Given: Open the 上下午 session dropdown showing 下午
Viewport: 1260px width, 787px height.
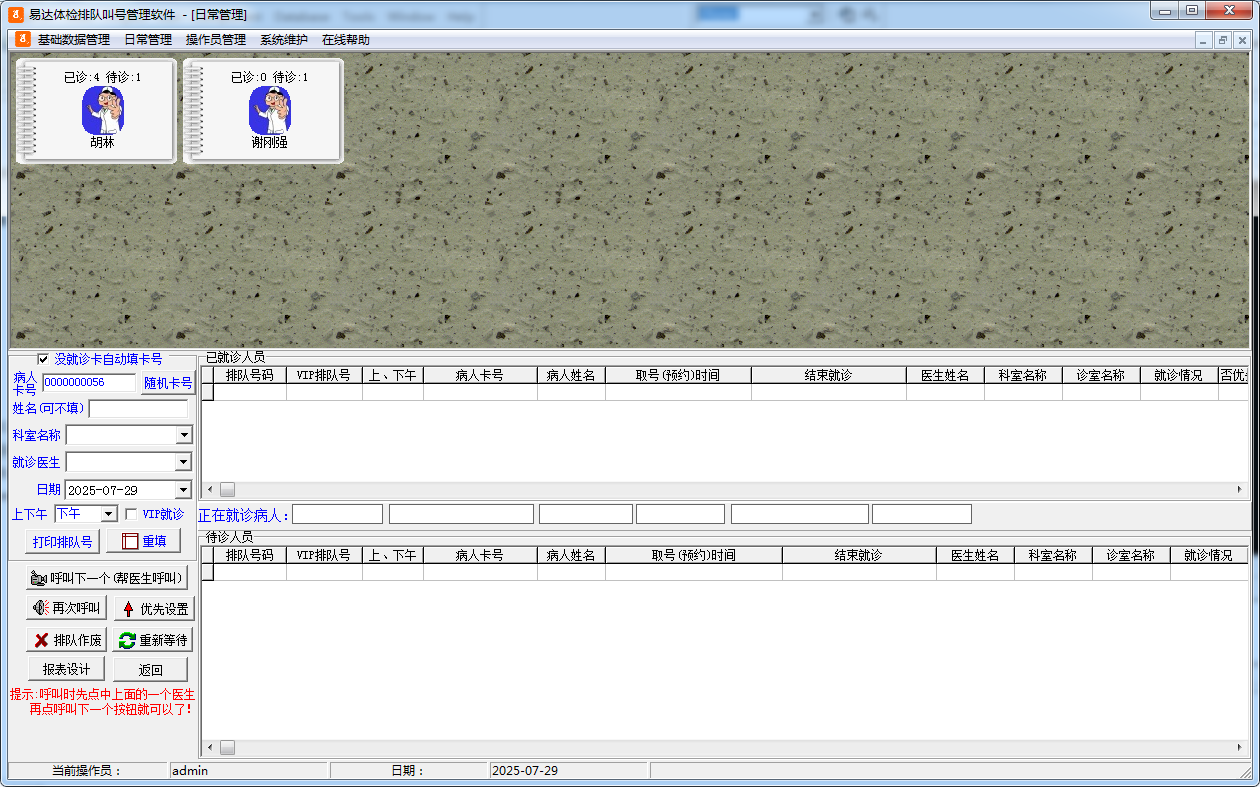Looking at the screenshot, I should (108, 514).
